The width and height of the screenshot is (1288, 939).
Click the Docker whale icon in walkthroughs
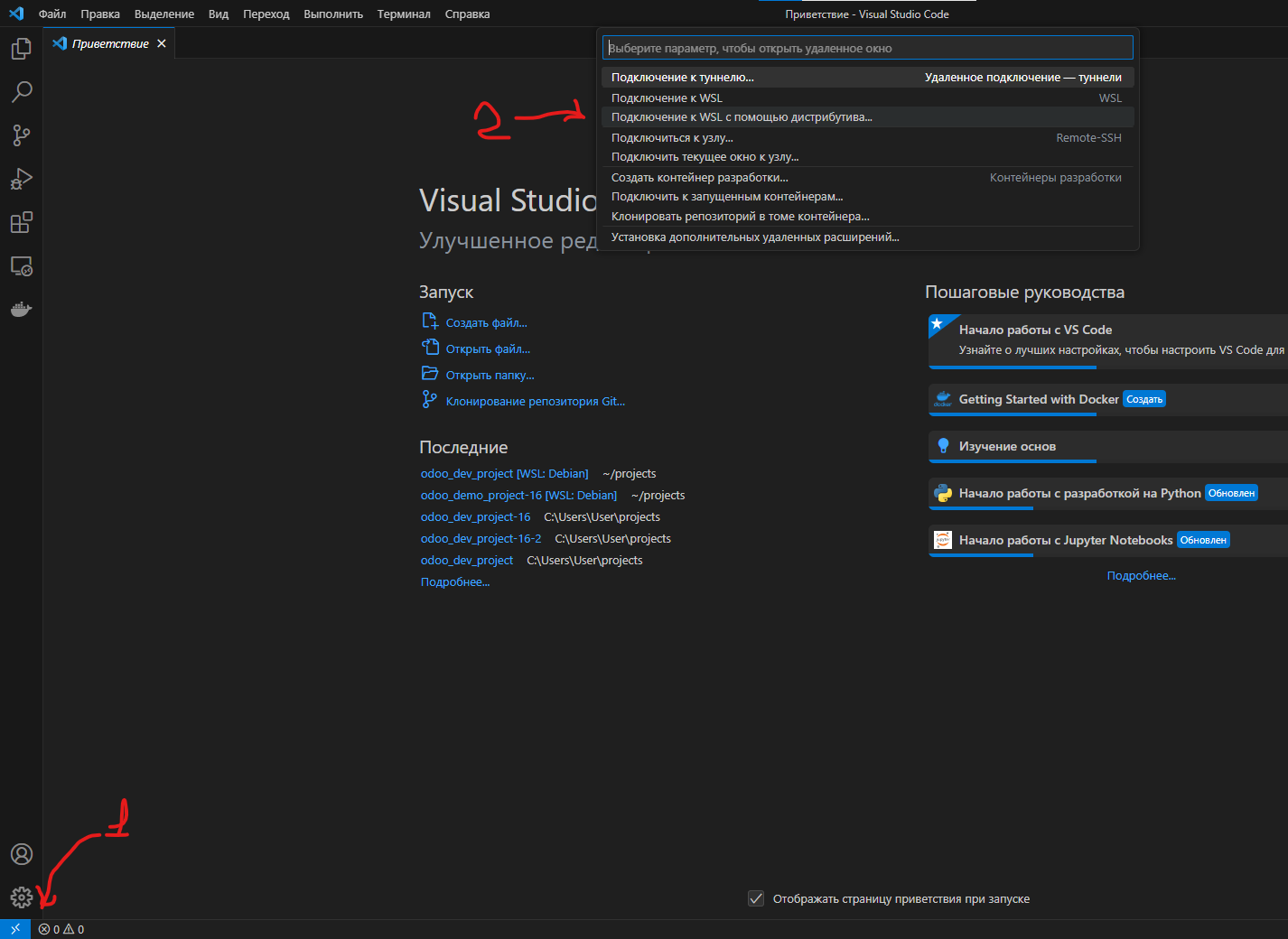click(943, 399)
